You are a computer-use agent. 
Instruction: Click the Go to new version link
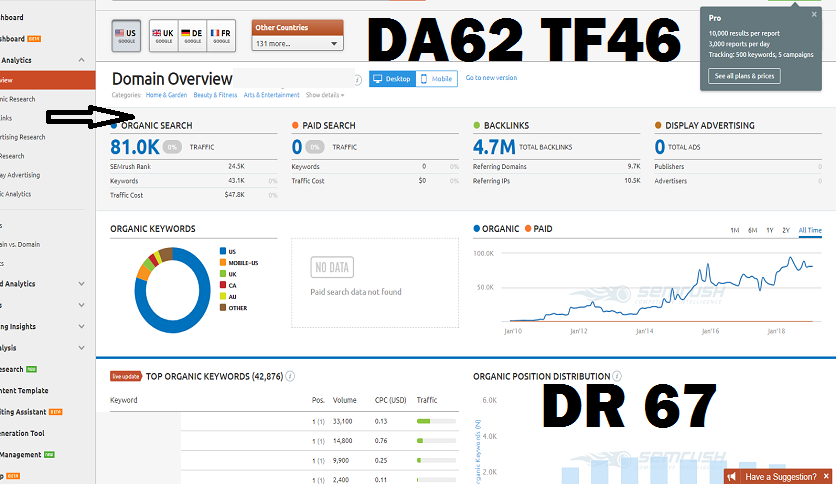click(x=491, y=78)
